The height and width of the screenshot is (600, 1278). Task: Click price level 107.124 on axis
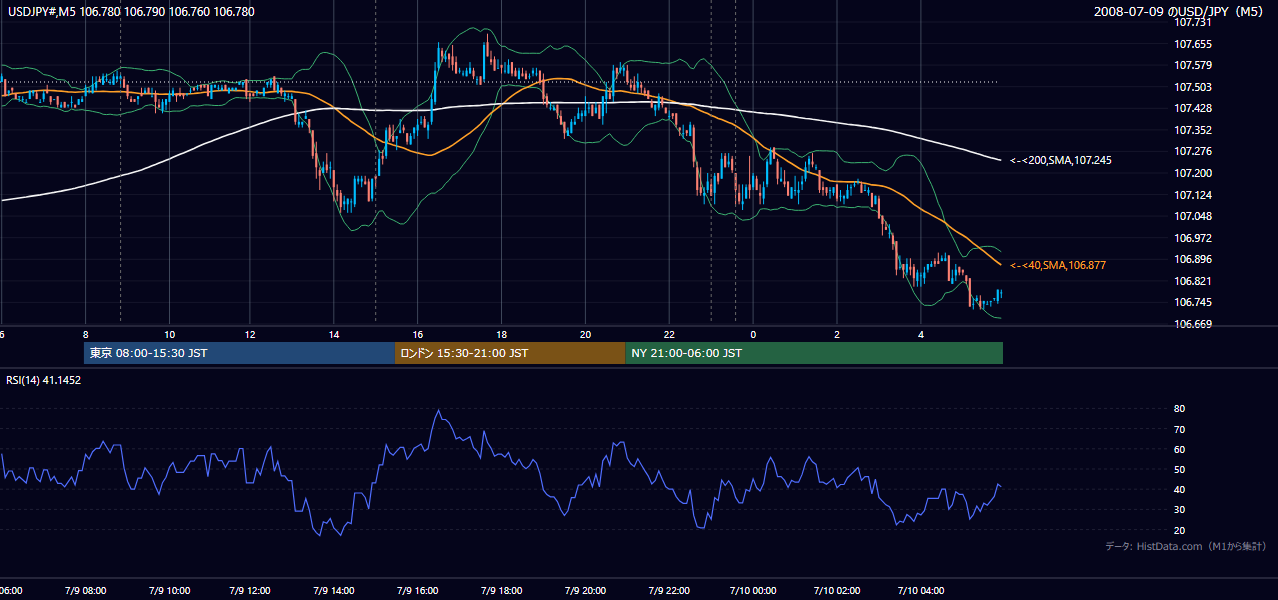pyautogui.click(x=1193, y=194)
